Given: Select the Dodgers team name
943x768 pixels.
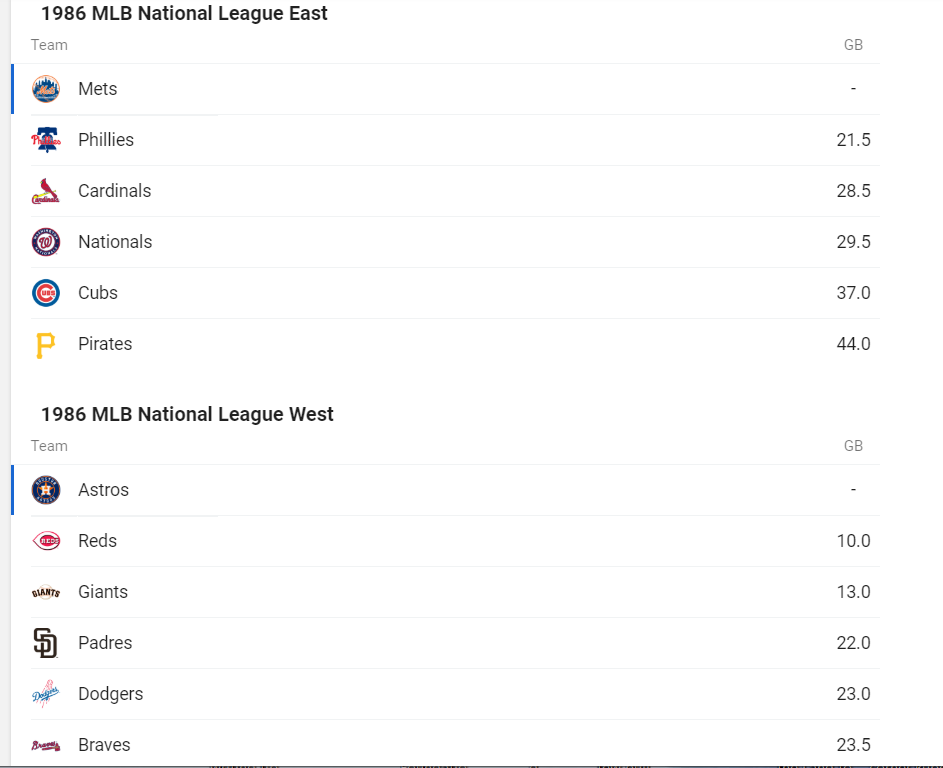Looking at the screenshot, I should 111,694.
